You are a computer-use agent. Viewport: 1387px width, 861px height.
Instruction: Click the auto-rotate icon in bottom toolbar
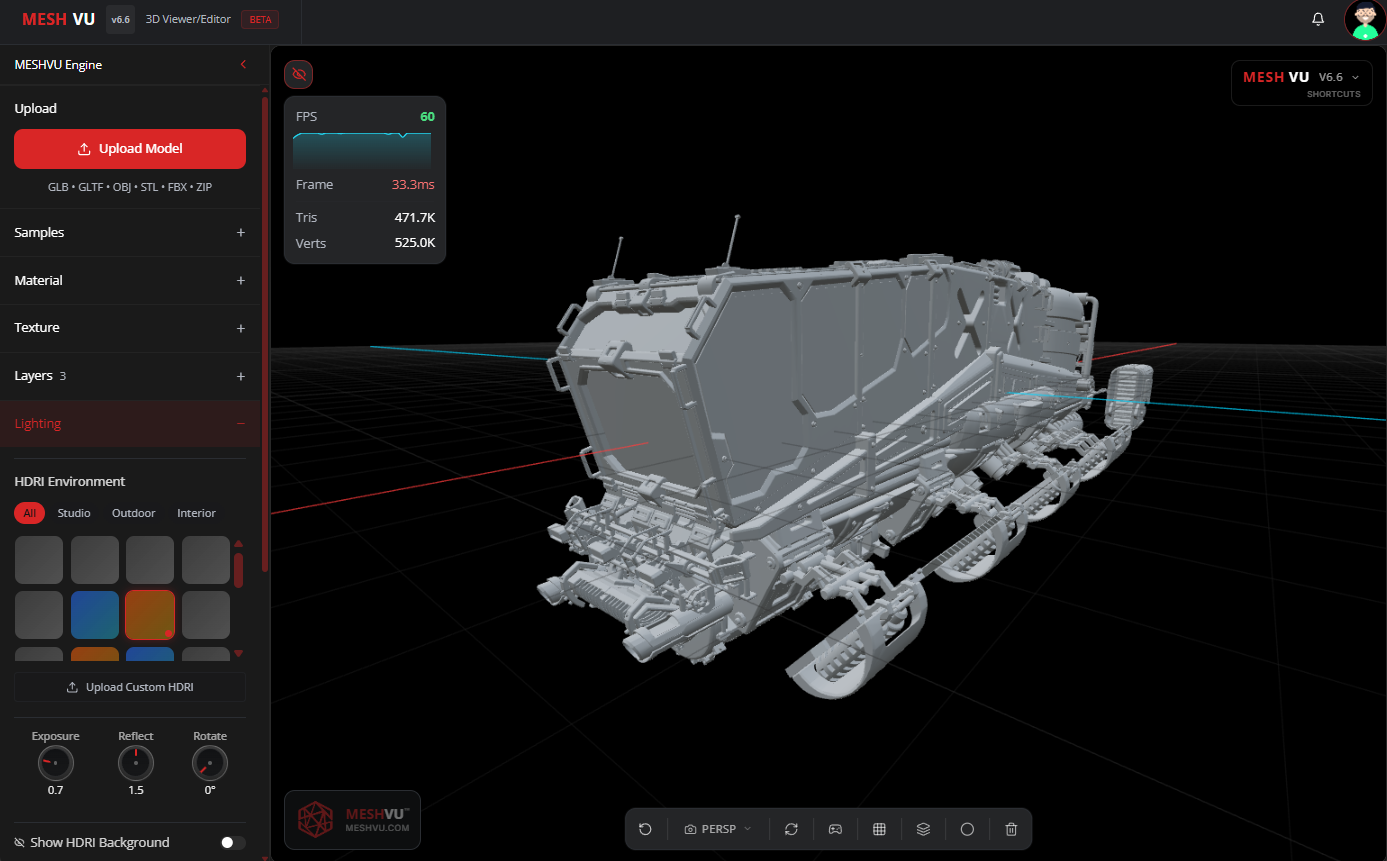point(791,829)
